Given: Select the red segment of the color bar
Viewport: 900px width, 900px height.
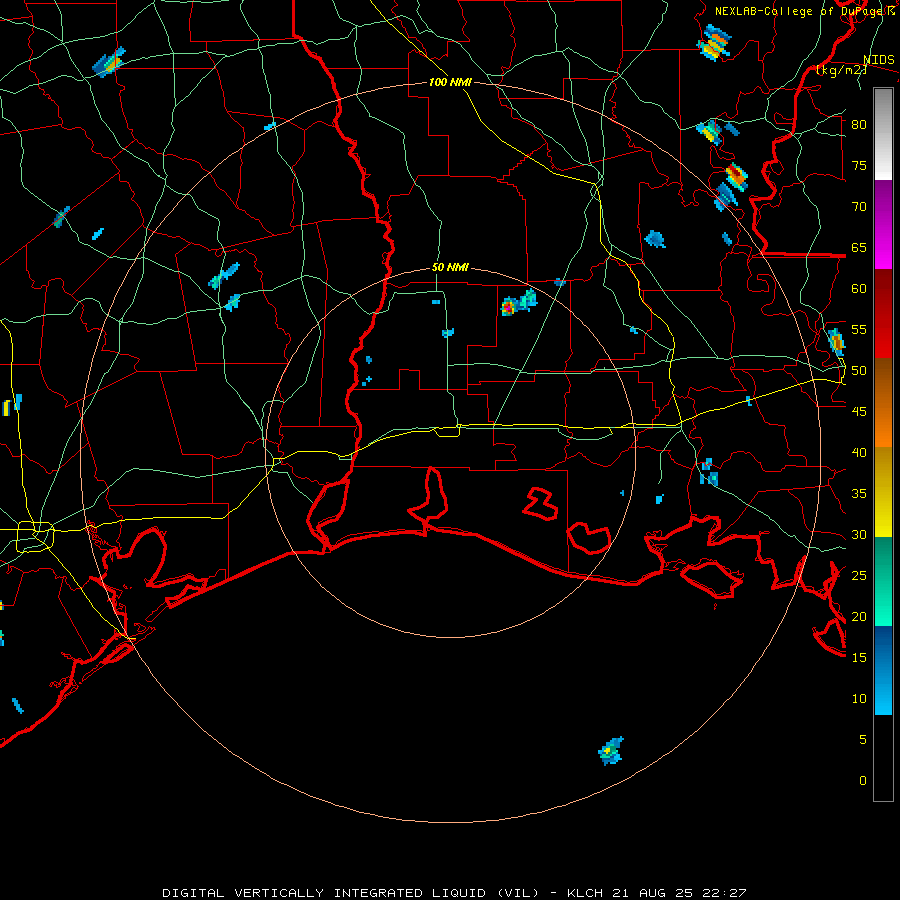Looking at the screenshot, I should [883, 314].
